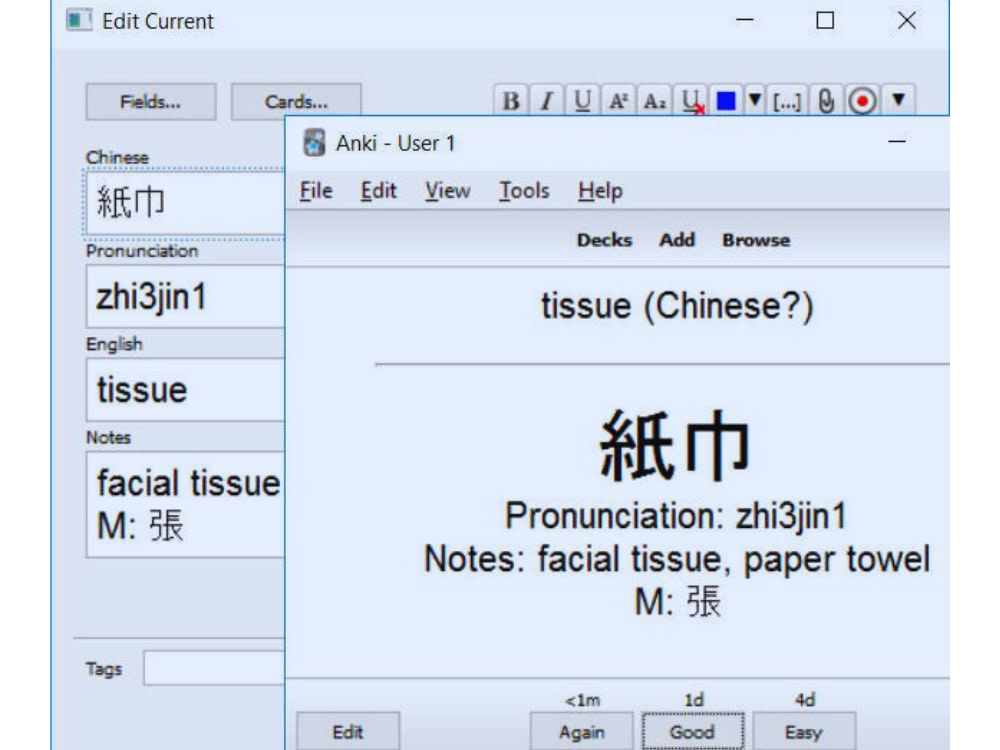The width and height of the screenshot is (1000, 750).
Task: Open the Edit menu in Anki
Action: point(378,191)
